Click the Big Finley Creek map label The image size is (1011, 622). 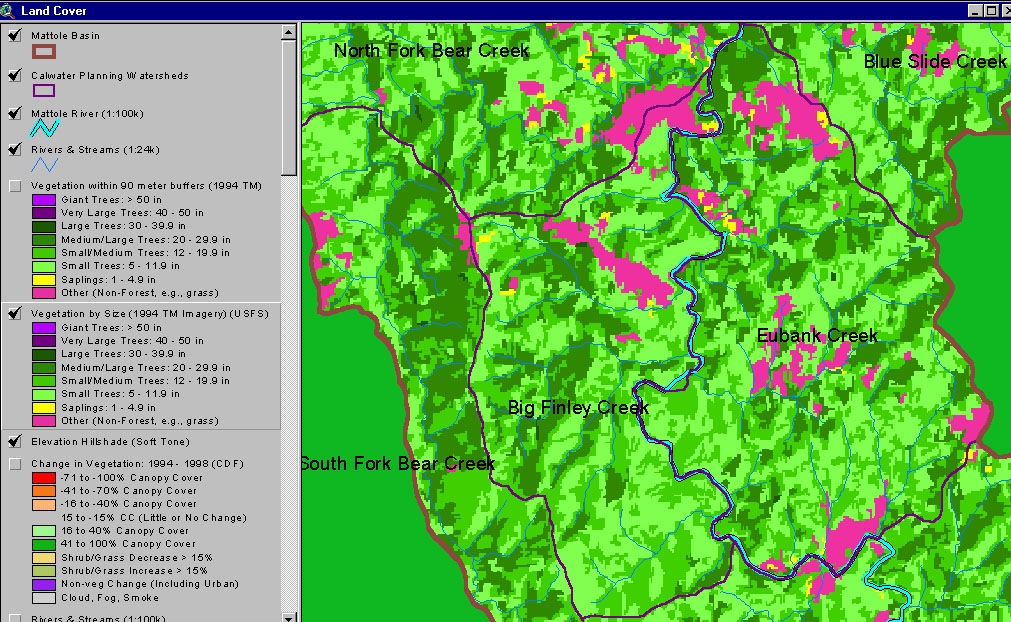pyautogui.click(x=578, y=407)
